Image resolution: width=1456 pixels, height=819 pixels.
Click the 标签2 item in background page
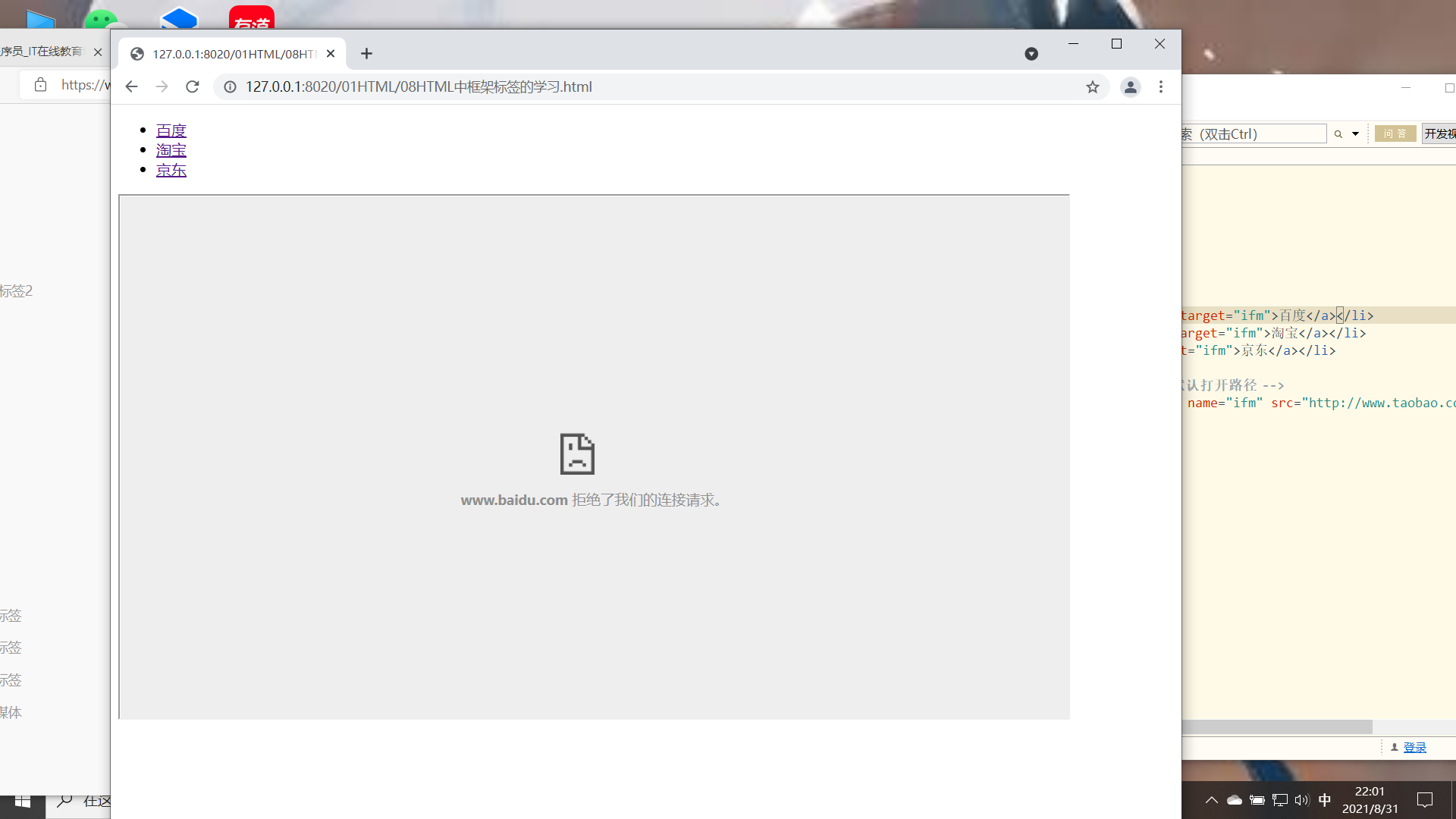pyautogui.click(x=16, y=291)
